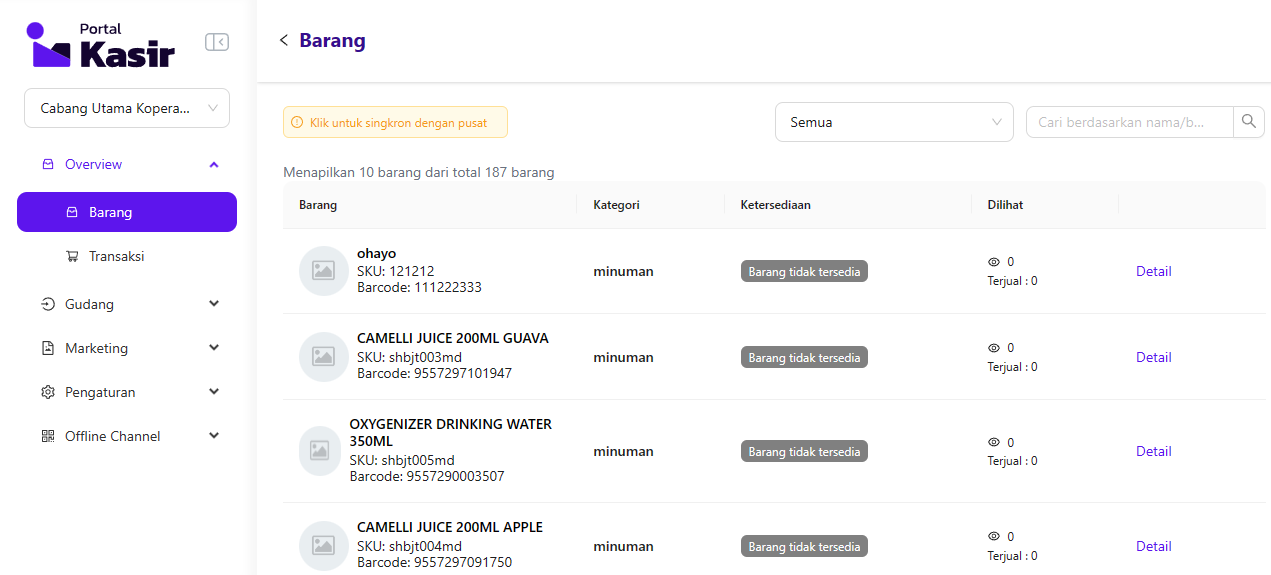Click the product search input field
Image resolution: width=1271 pixels, height=575 pixels.
tap(1130, 122)
